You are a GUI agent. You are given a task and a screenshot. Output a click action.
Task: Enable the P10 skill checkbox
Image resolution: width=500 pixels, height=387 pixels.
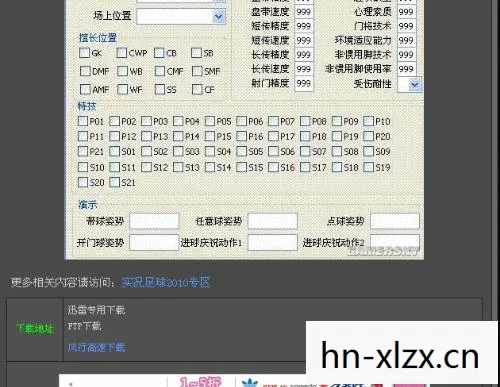(368, 121)
